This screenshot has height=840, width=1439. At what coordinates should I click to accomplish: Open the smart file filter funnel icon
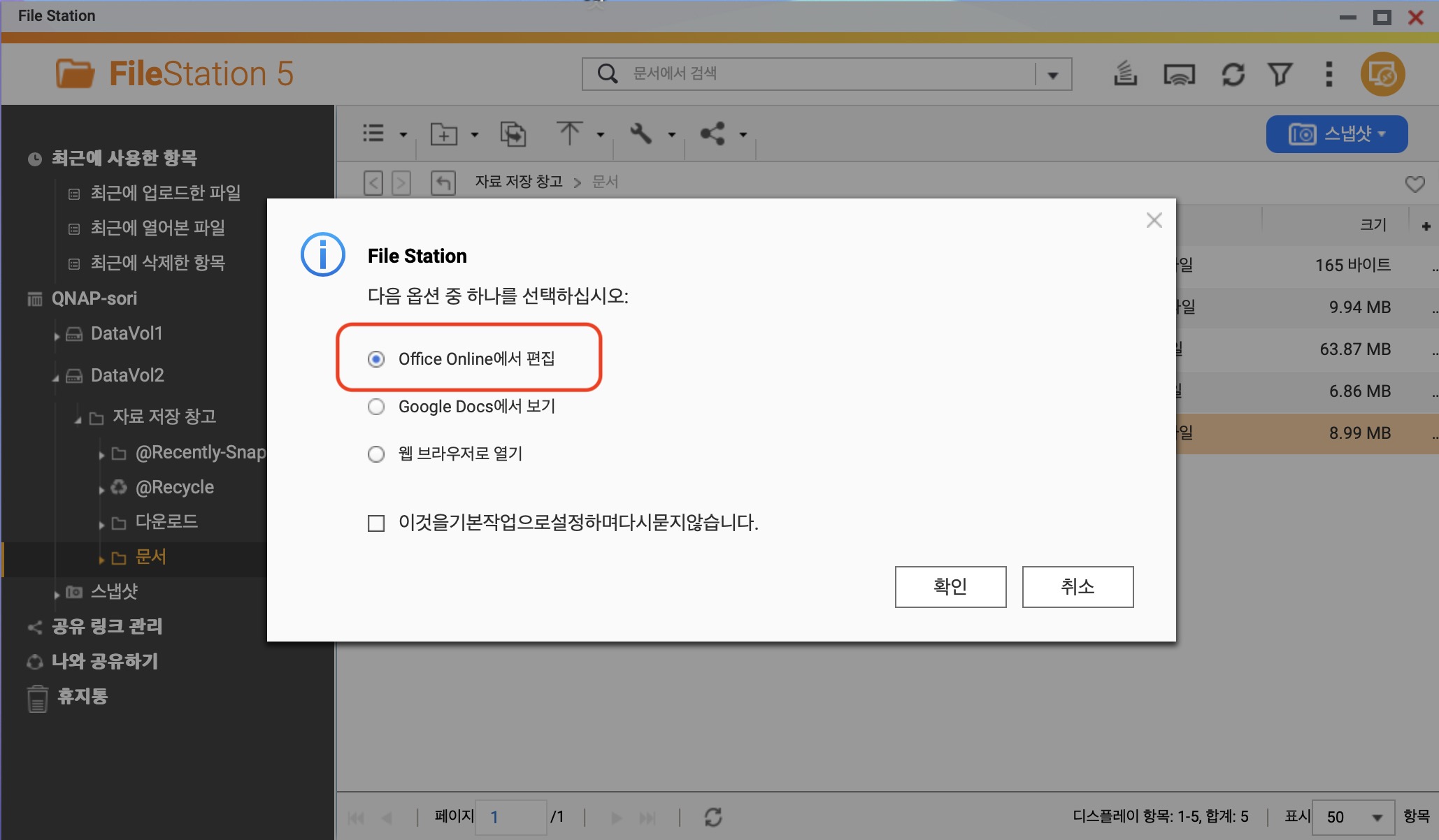click(1280, 74)
